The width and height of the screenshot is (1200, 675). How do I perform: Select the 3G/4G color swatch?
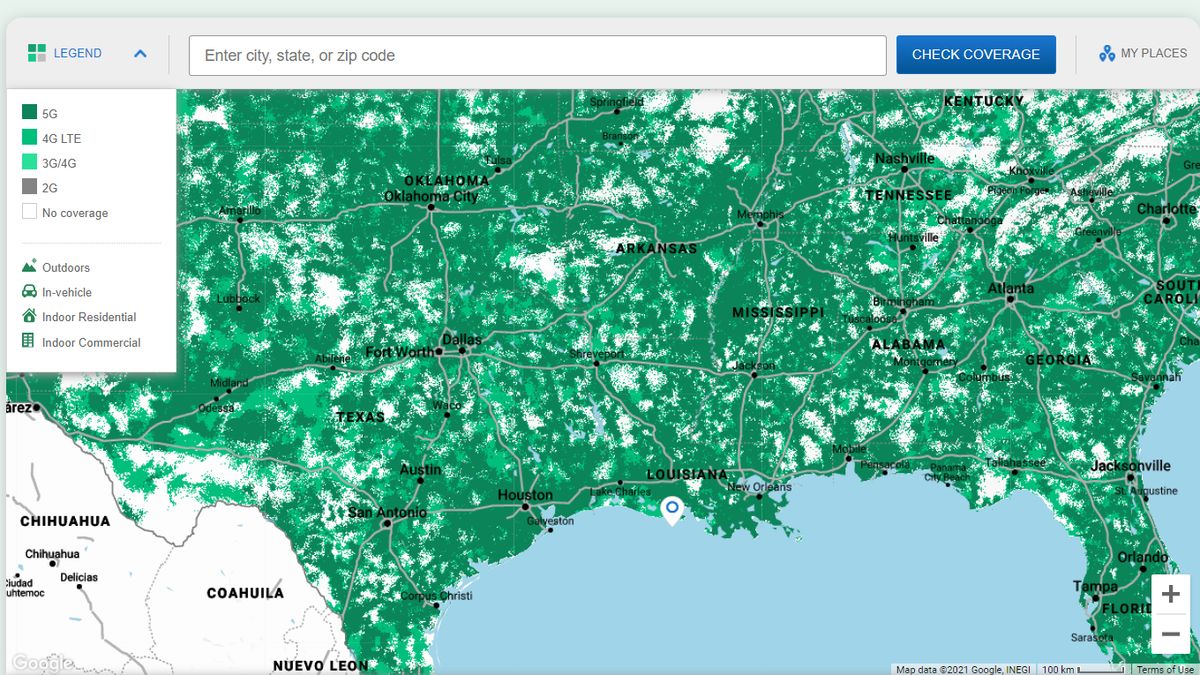[29, 162]
